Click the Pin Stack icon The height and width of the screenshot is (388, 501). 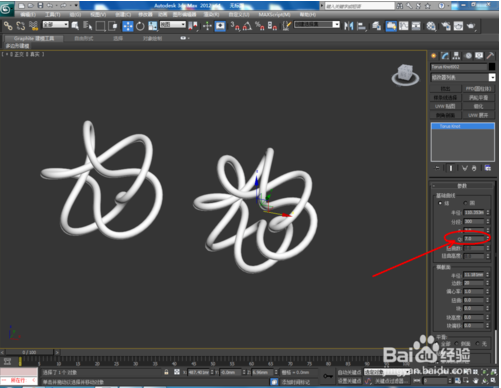[x=437, y=168]
